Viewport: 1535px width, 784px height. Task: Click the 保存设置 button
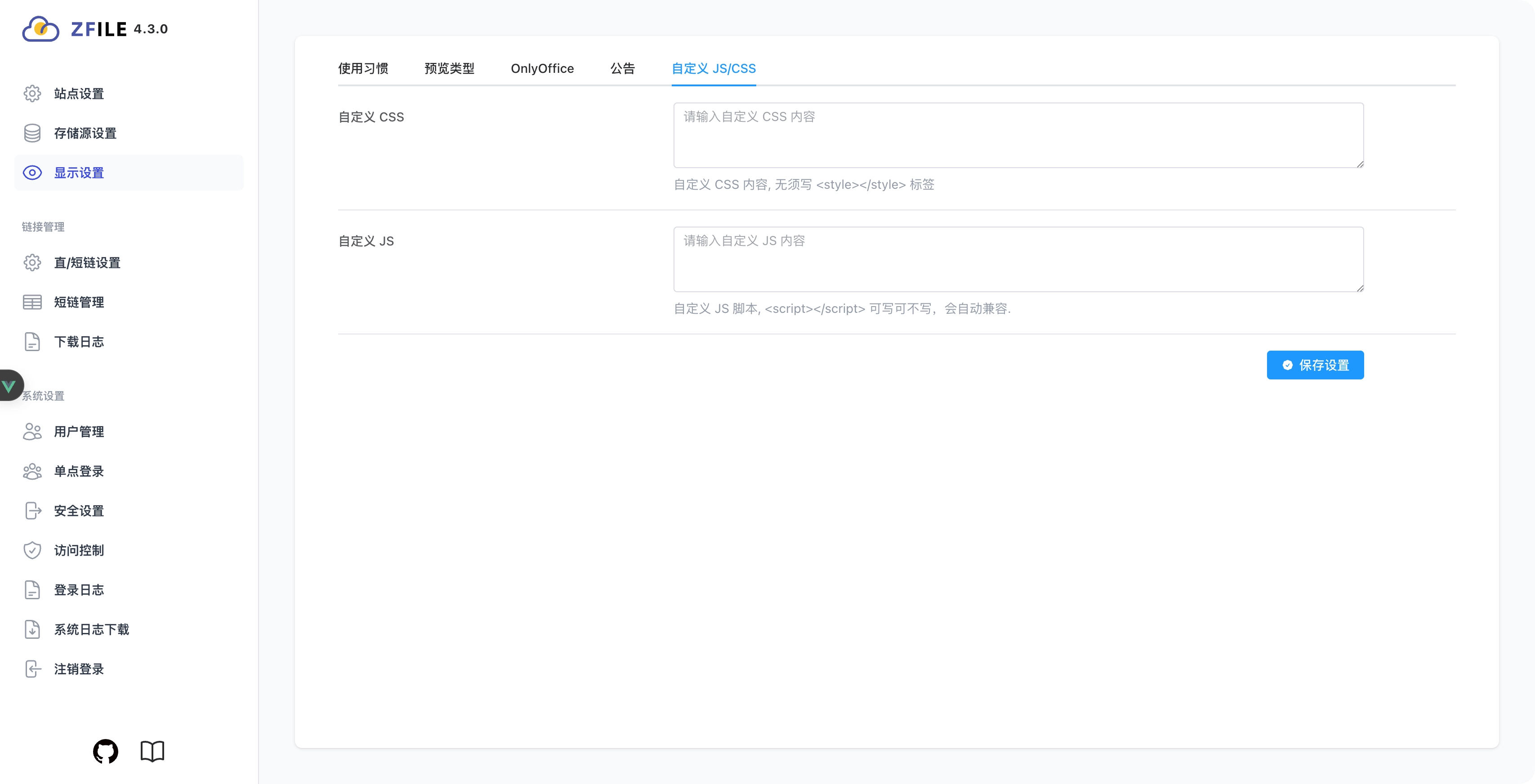click(1315, 365)
